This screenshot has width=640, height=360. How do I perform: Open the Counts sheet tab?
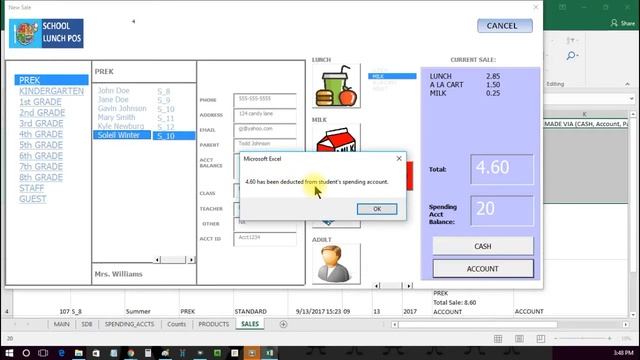pyautogui.click(x=176, y=324)
